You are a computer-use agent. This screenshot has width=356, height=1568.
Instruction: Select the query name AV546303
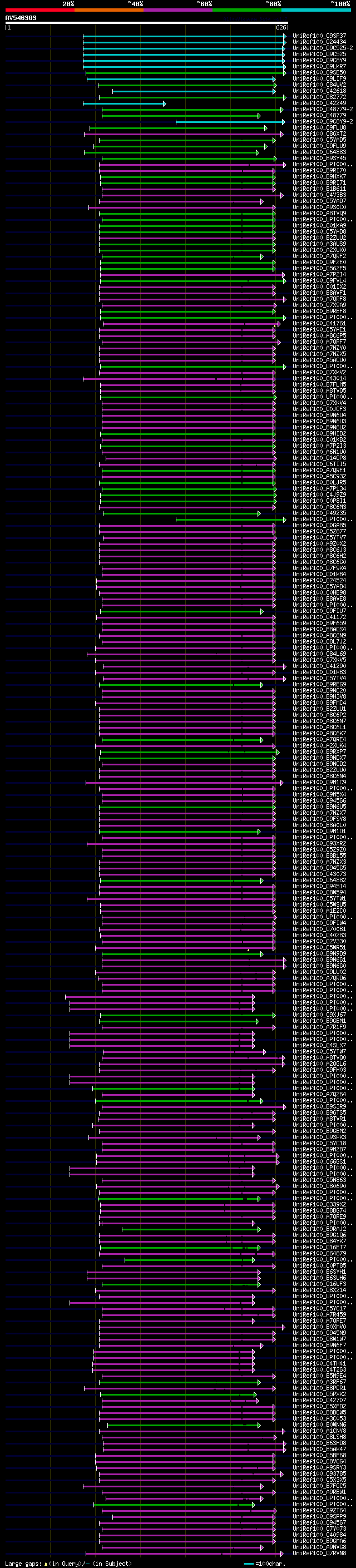[x=21, y=18]
